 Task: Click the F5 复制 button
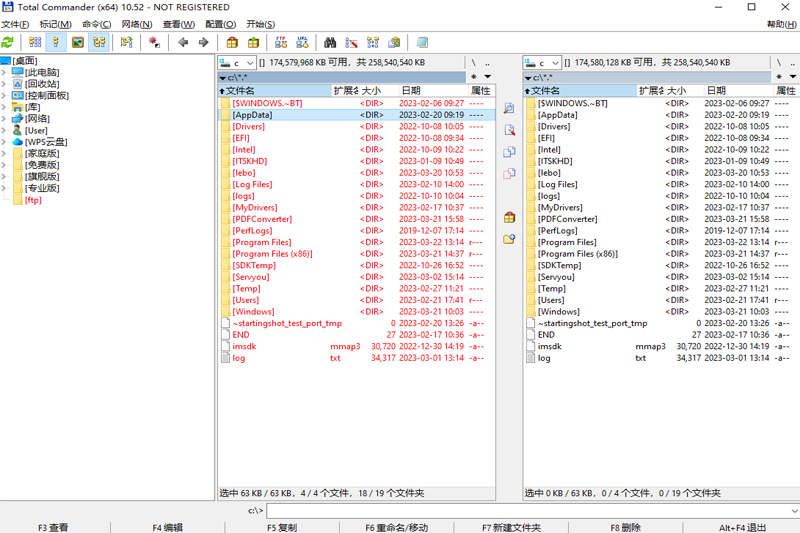(x=282, y=527)
